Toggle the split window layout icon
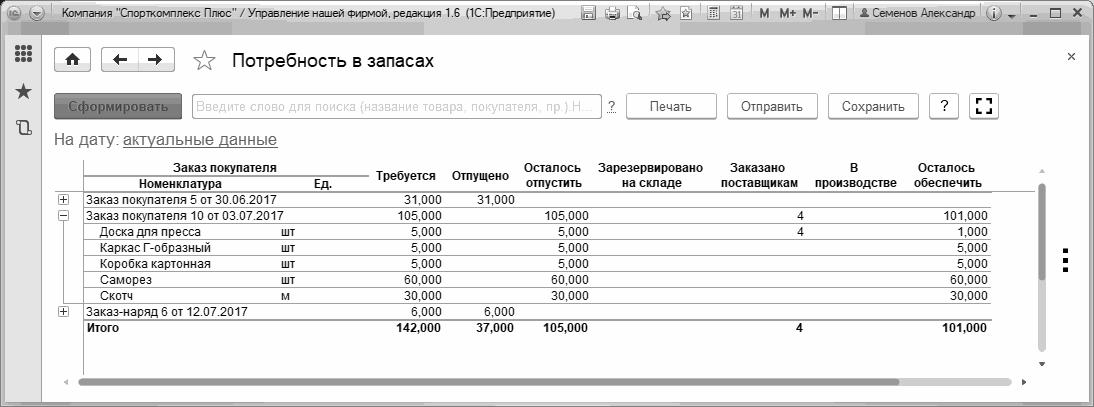The image size is (1094, 407). point(840,13)
